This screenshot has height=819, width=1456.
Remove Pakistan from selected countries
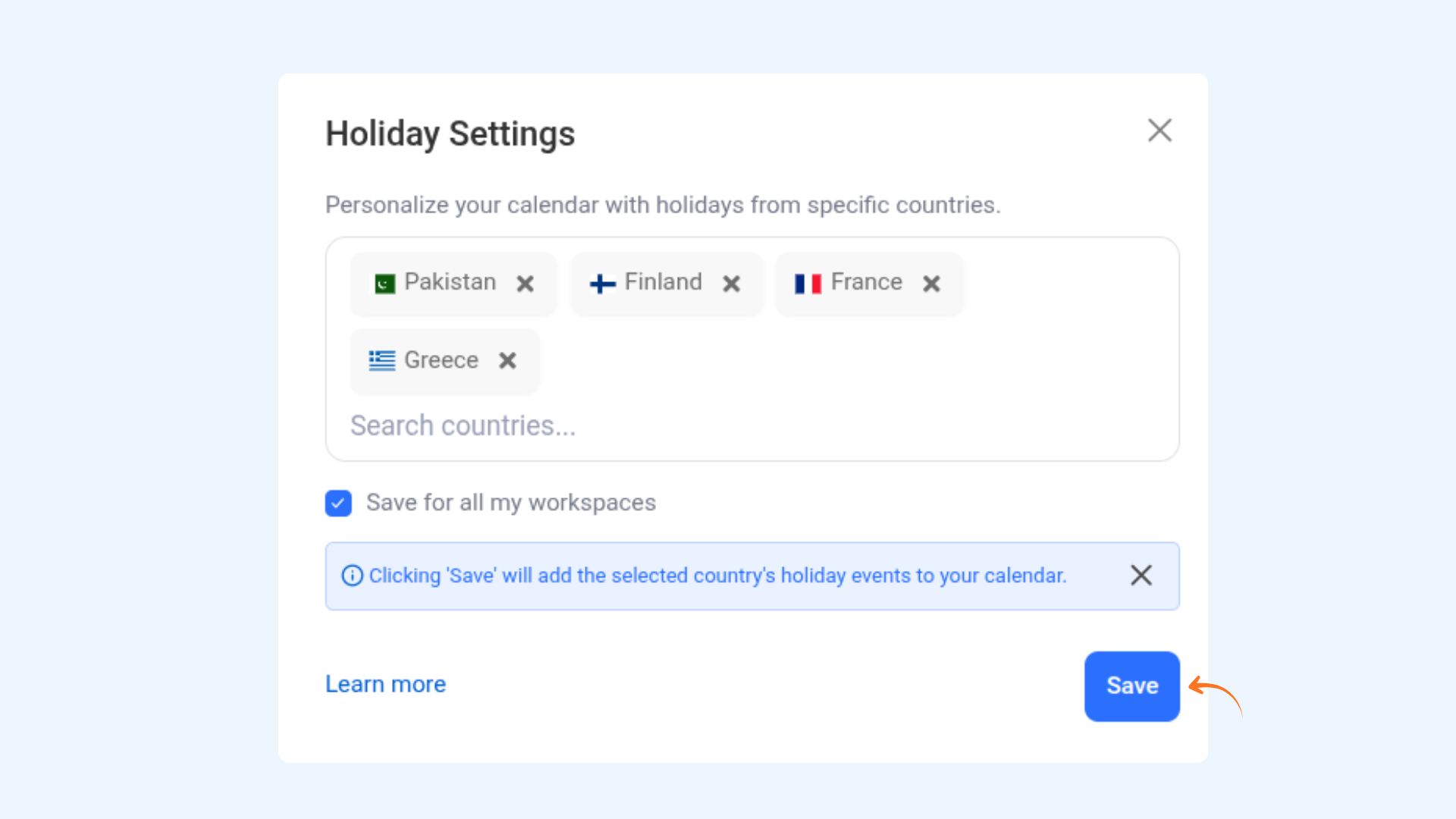click(x=525, y=284)
